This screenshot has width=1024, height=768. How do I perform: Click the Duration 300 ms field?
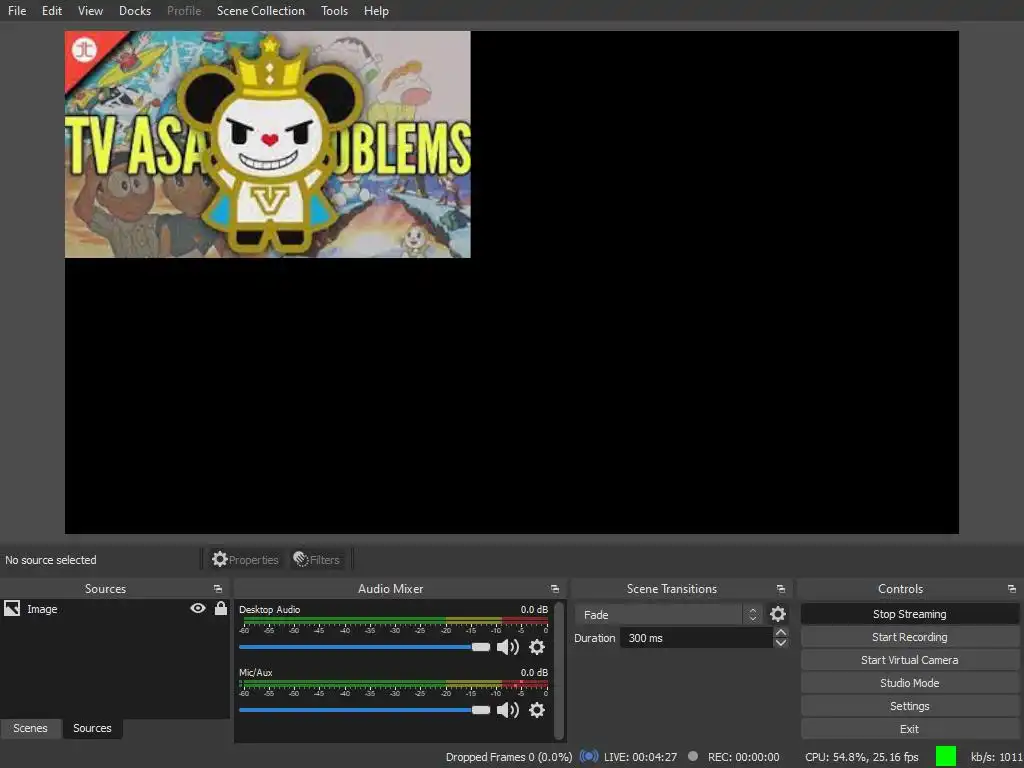coord(696,638)
